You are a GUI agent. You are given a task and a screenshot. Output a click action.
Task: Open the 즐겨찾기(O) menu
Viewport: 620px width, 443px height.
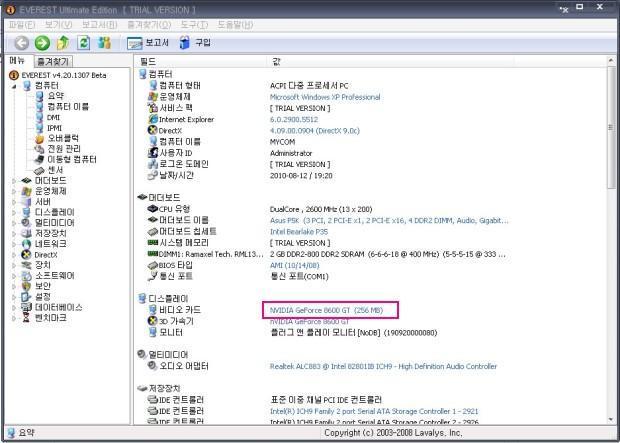click(x=149, y=25)
